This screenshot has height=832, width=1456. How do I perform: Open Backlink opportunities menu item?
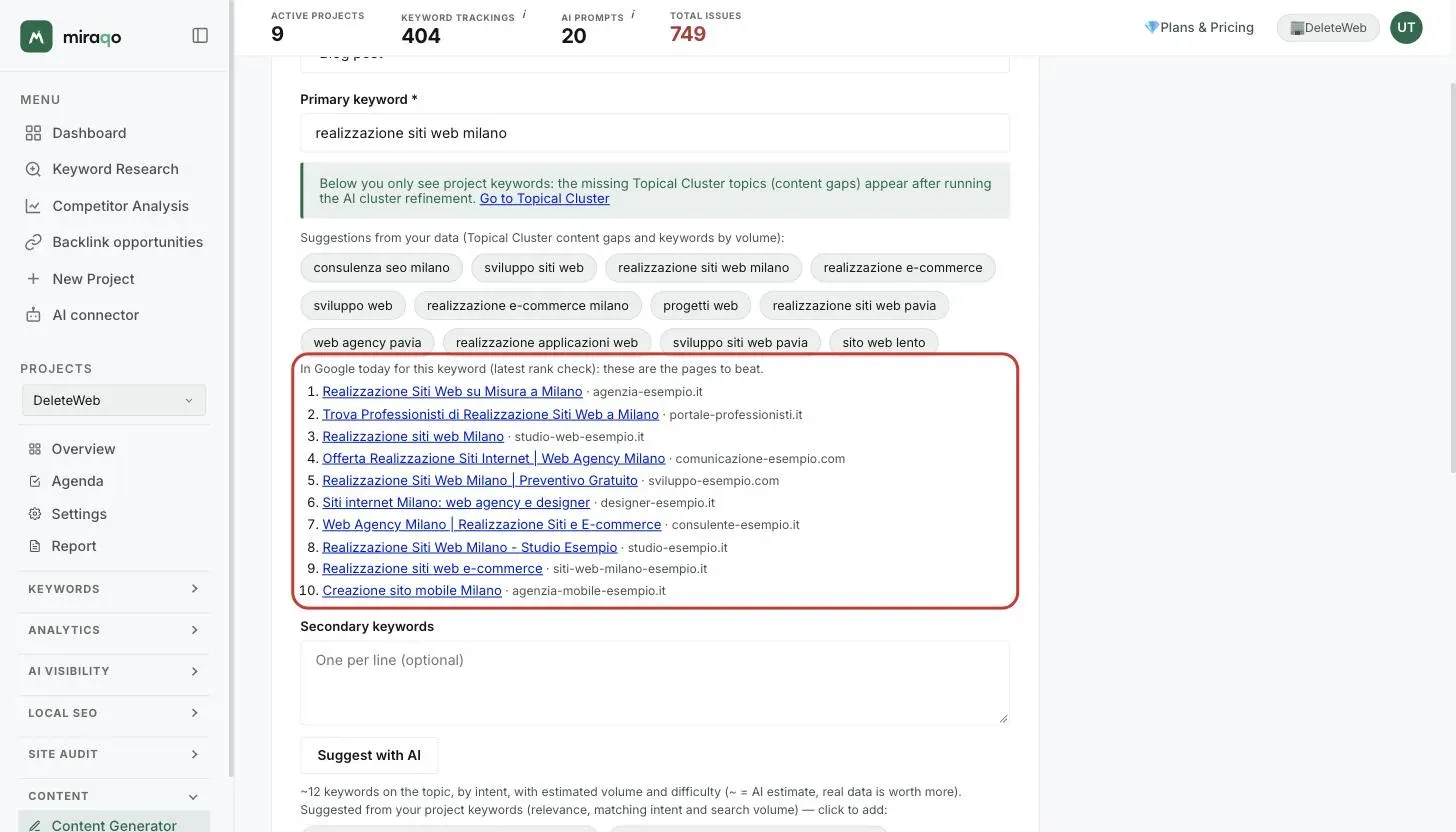pos(127,242)
